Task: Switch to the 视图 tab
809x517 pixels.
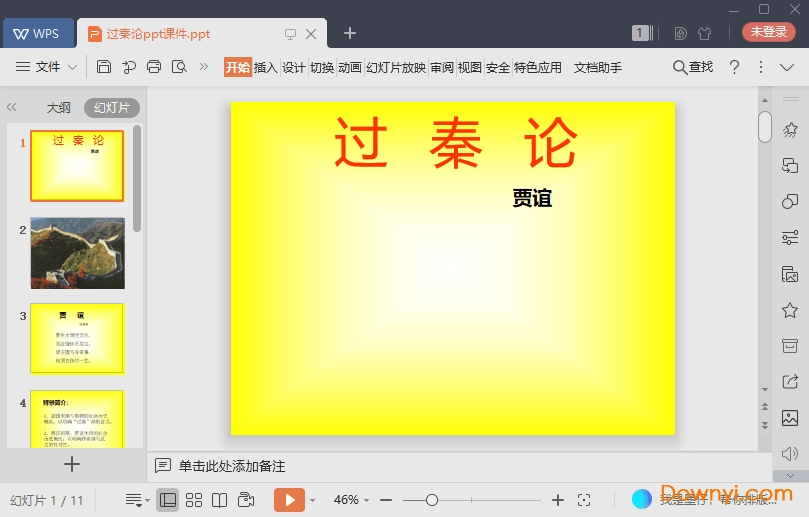Action: 470,67
